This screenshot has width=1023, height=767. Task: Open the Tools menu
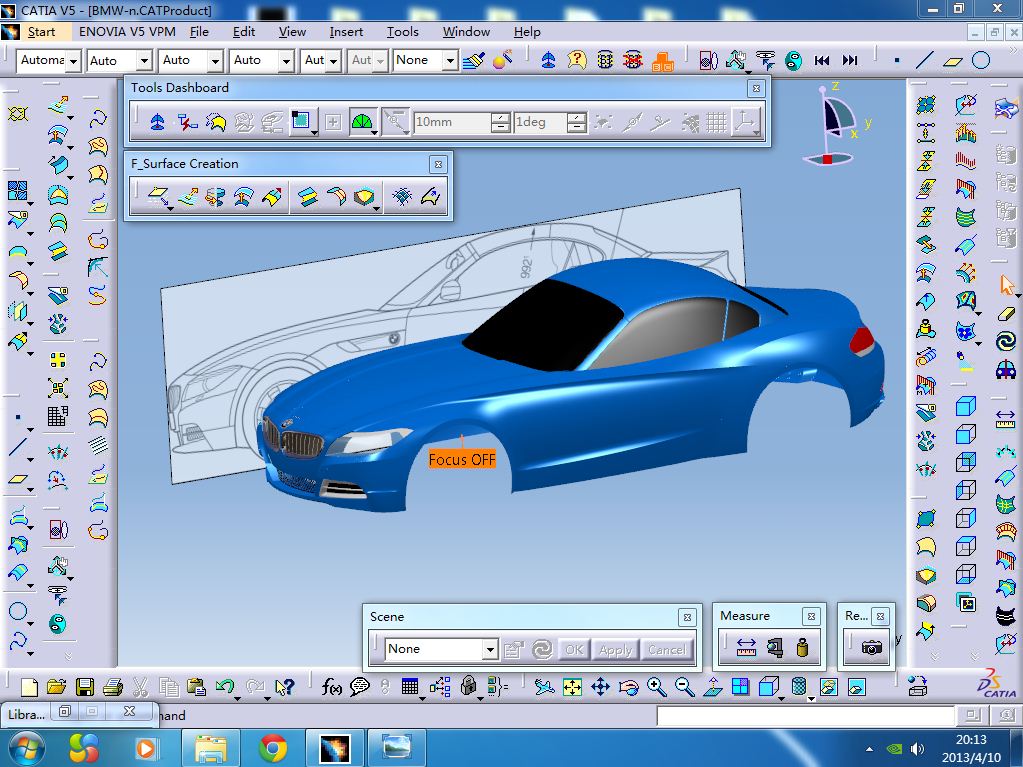(x=403, y=31)
